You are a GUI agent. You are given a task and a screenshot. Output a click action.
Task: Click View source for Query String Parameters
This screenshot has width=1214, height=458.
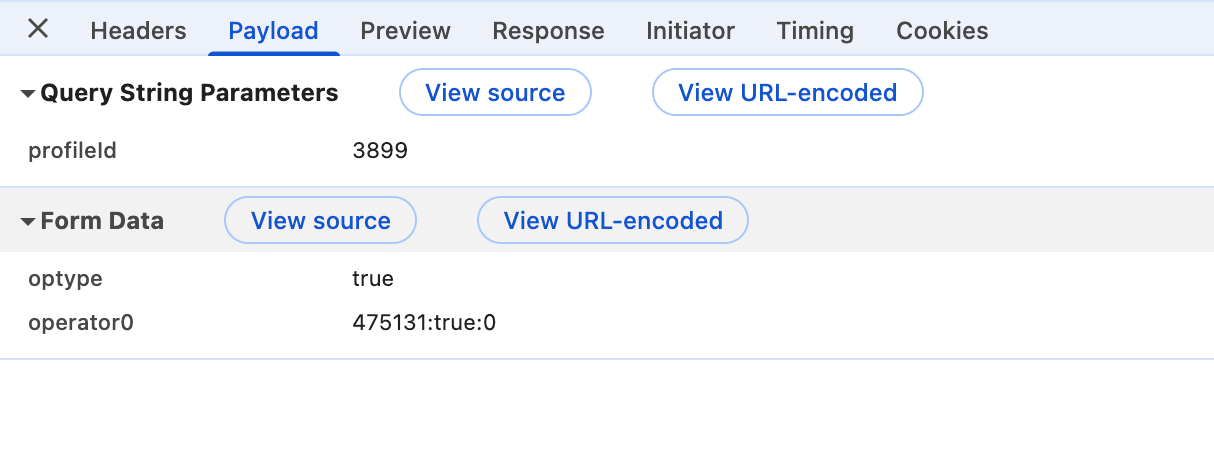[495, 93]
